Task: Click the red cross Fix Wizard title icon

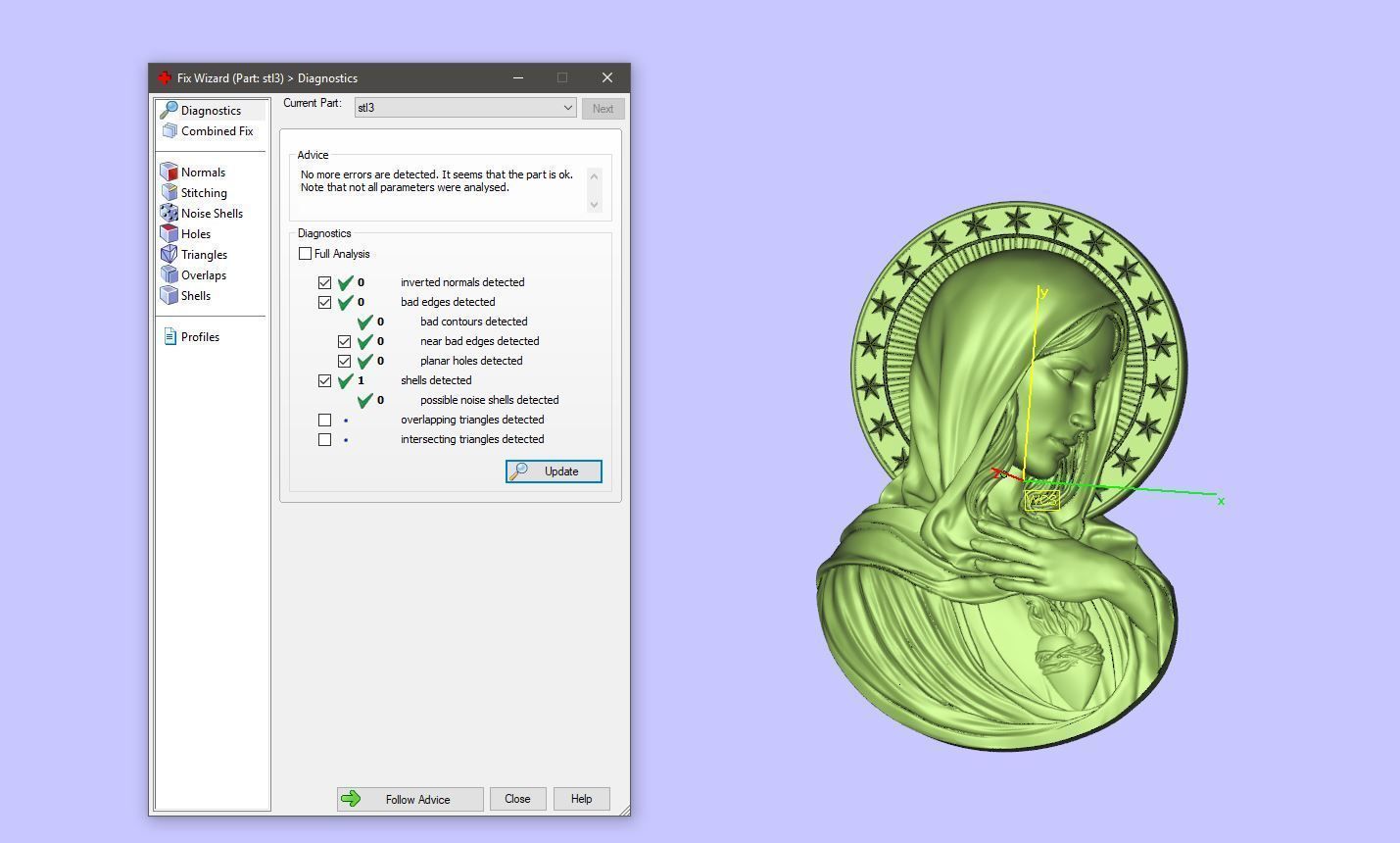Action: coord(165,77)
